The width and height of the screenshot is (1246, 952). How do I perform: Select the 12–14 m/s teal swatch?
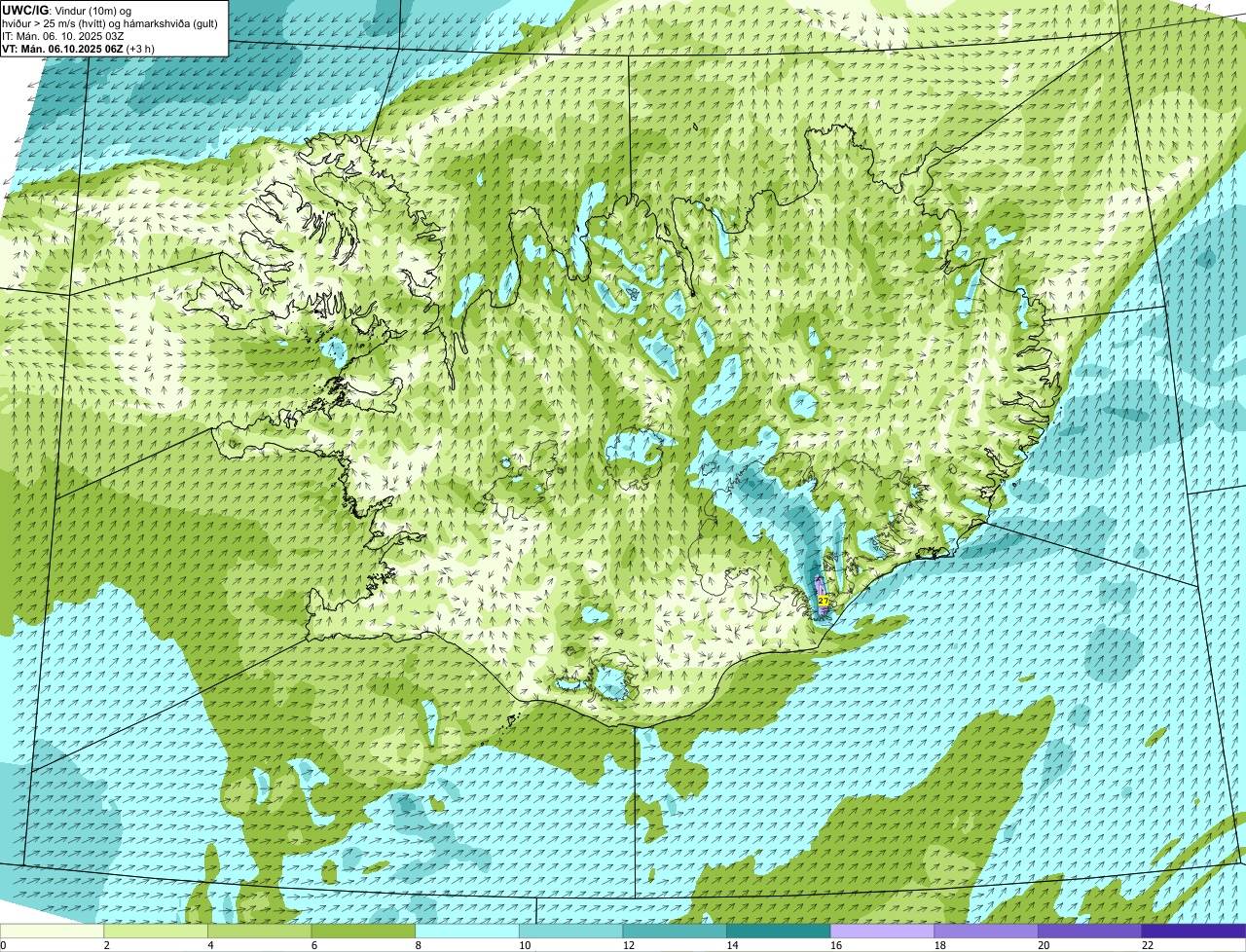675,931
